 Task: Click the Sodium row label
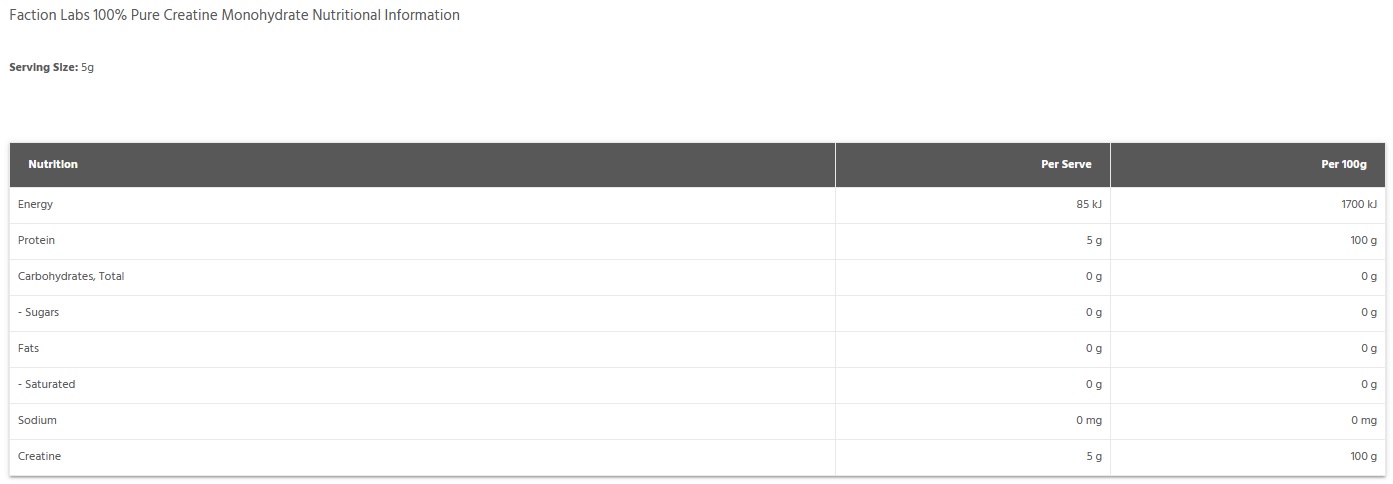coord(37,420)
